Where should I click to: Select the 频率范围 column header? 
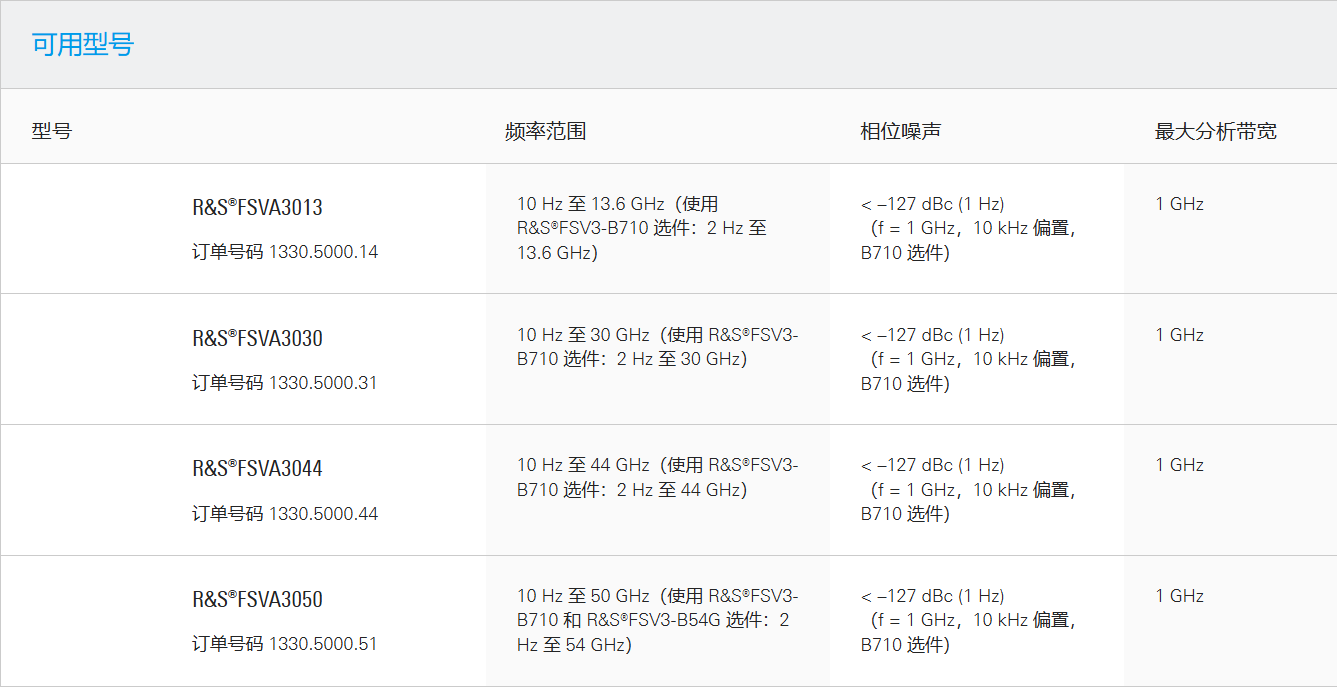coord(545,131)
